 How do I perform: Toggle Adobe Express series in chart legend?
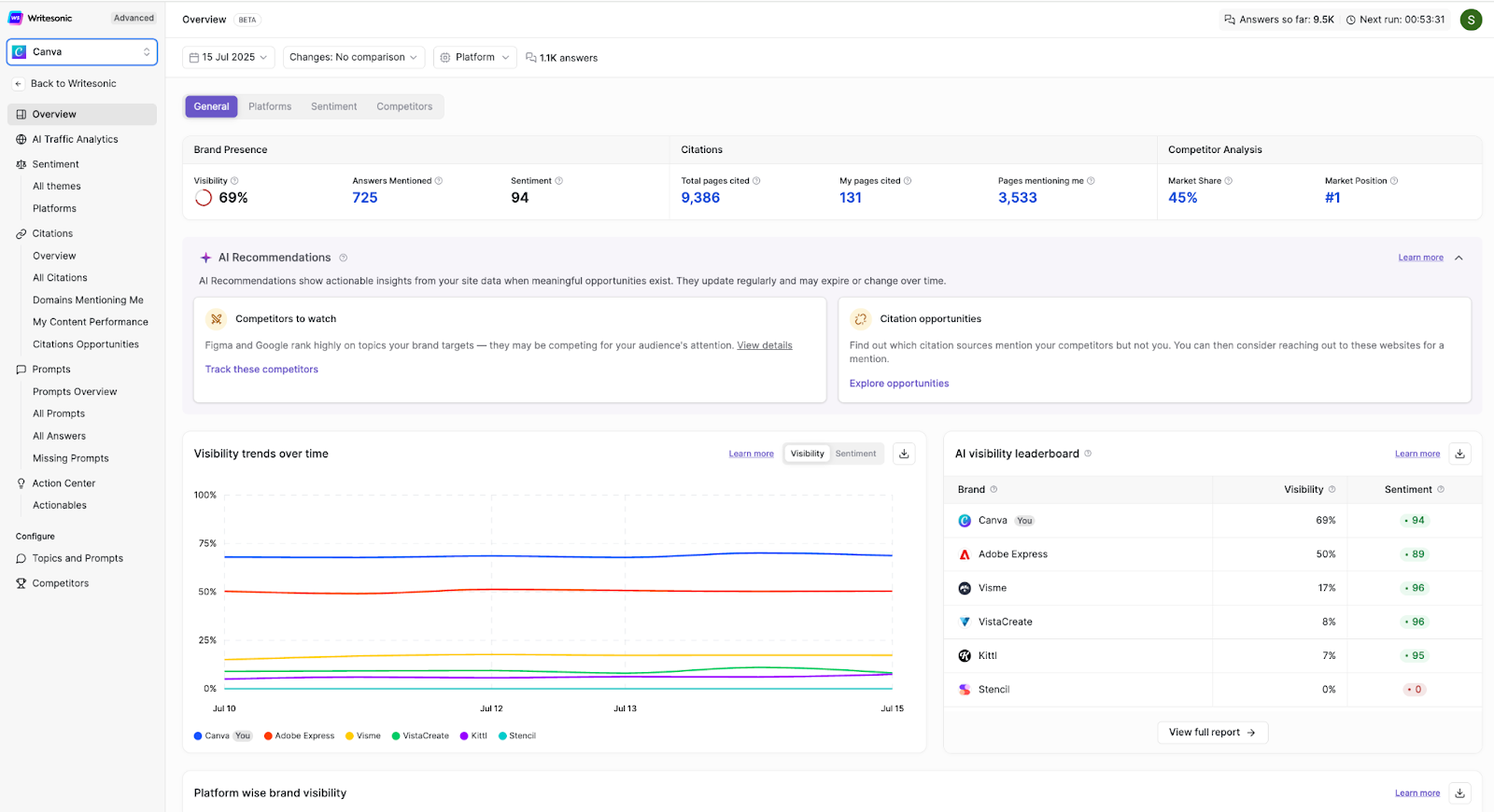click(x=299, y=736)
